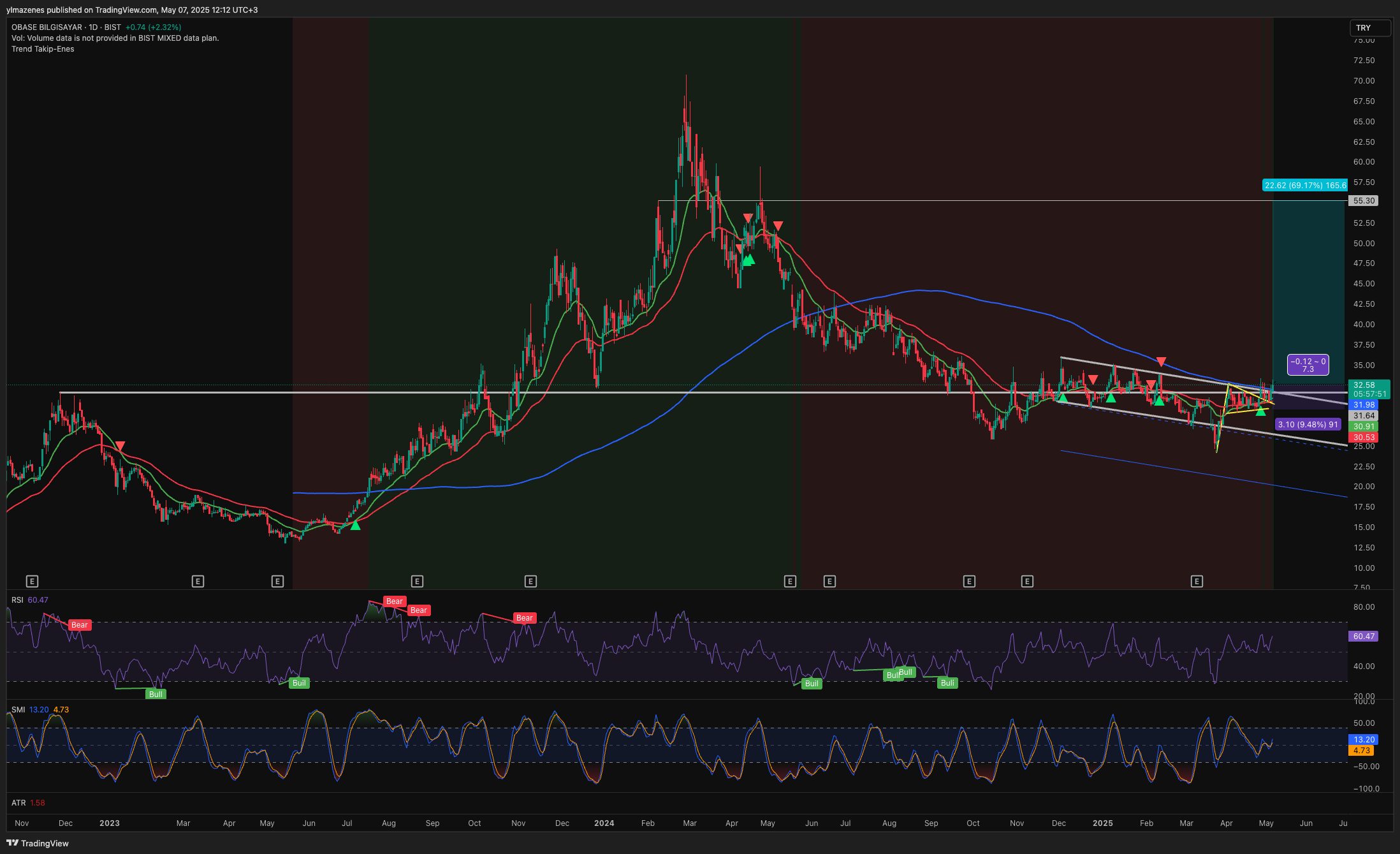This screenshot has width=1400, height=854.
Task: Click the +0.74 (+2.32%) price change text
Action: click(153, 27)
